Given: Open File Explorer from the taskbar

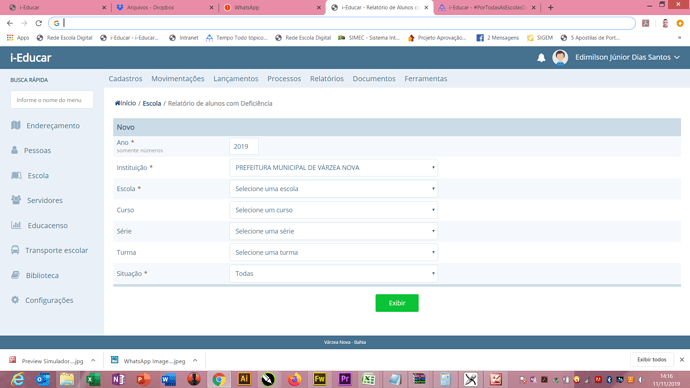Looking at the screenshot, I should click(x=67, y=379).
